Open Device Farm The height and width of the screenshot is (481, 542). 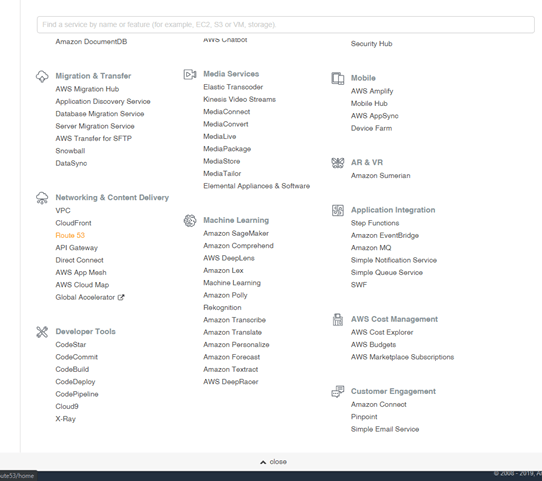(x=371, y=129)
